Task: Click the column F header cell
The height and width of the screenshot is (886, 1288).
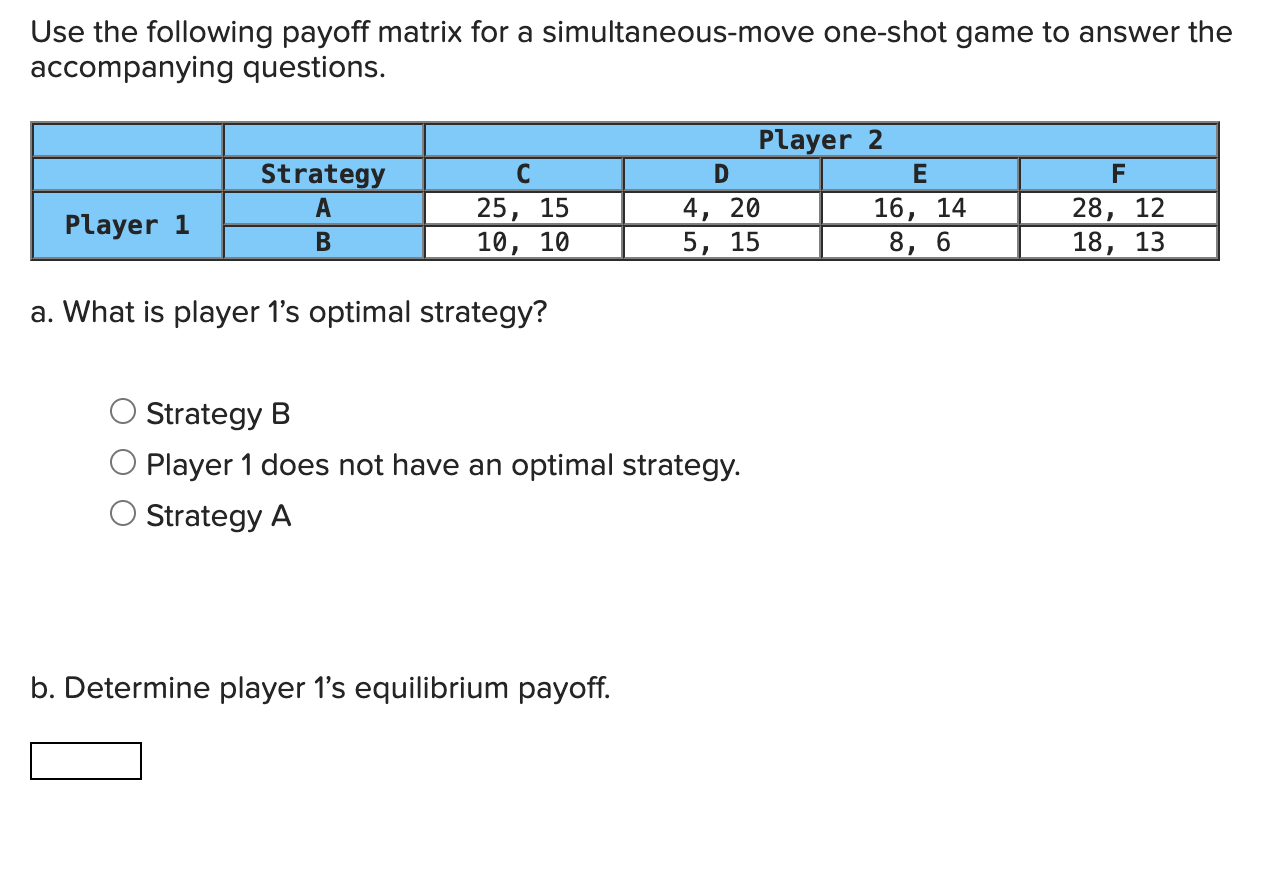Action: [x=1118, y=173]
